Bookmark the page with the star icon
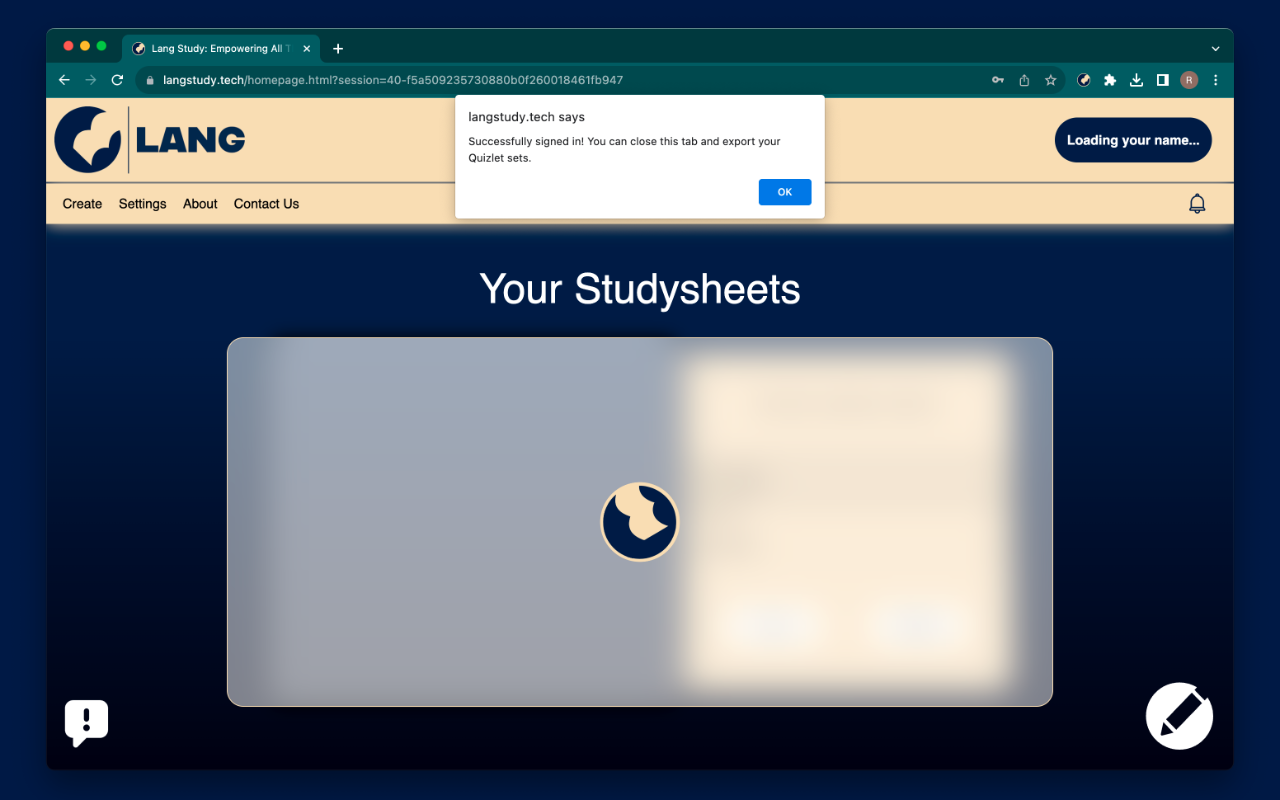Screen dimensions: 1280x800 pos(1050,79)
